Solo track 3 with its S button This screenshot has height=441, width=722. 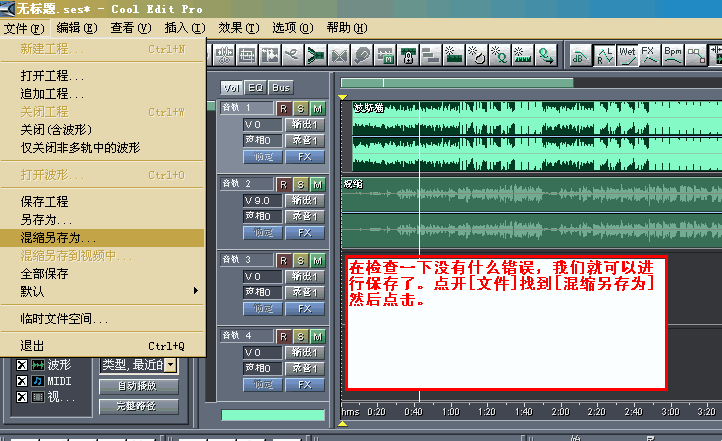[301, 261]
